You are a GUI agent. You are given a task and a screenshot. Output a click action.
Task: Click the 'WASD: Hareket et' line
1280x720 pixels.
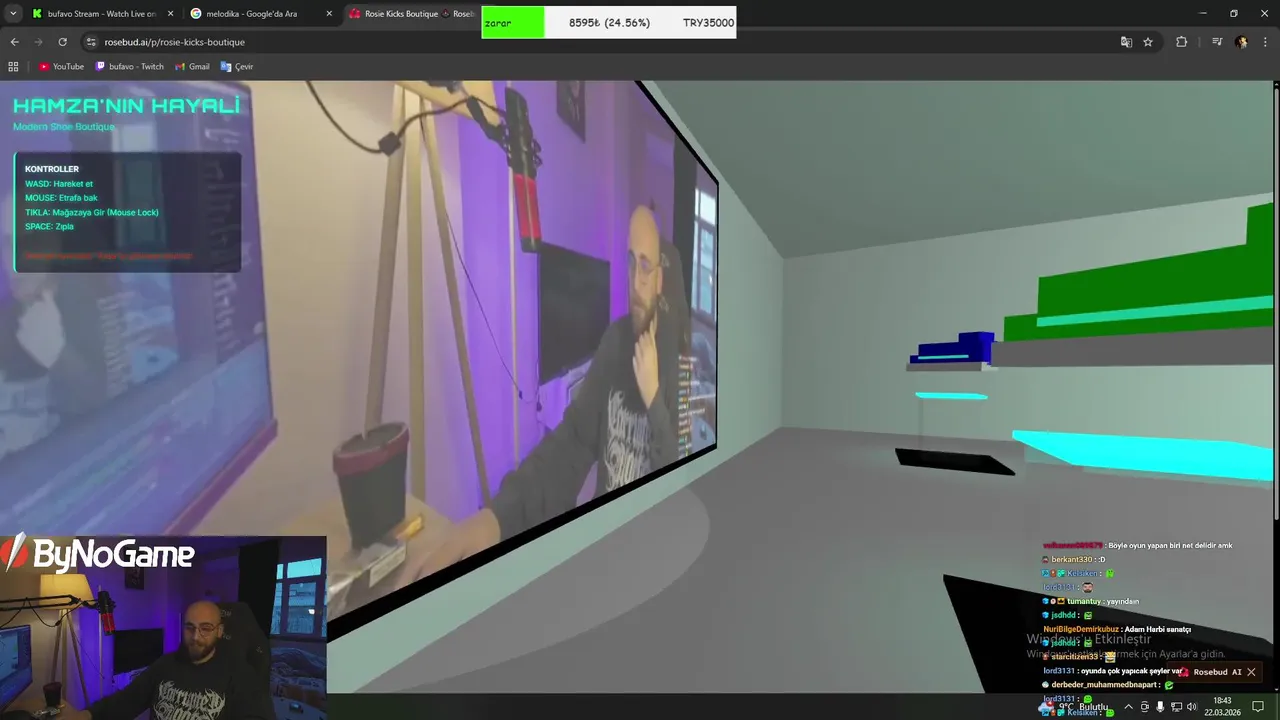point(59,184)
